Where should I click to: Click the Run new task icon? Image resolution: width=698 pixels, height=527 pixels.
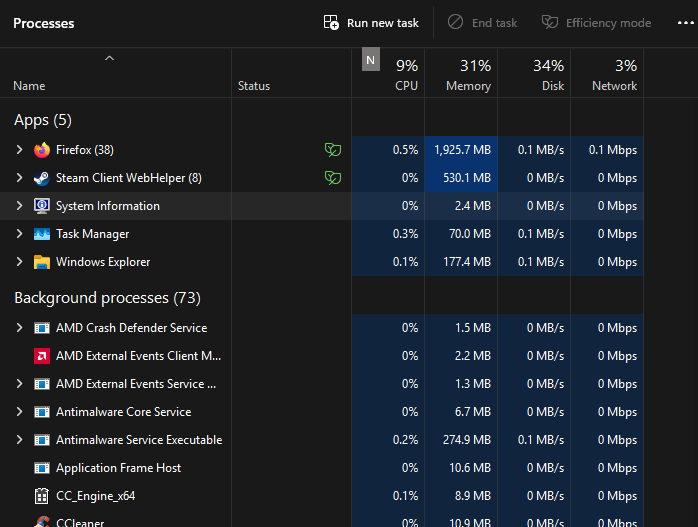click(x=331, y=22)
